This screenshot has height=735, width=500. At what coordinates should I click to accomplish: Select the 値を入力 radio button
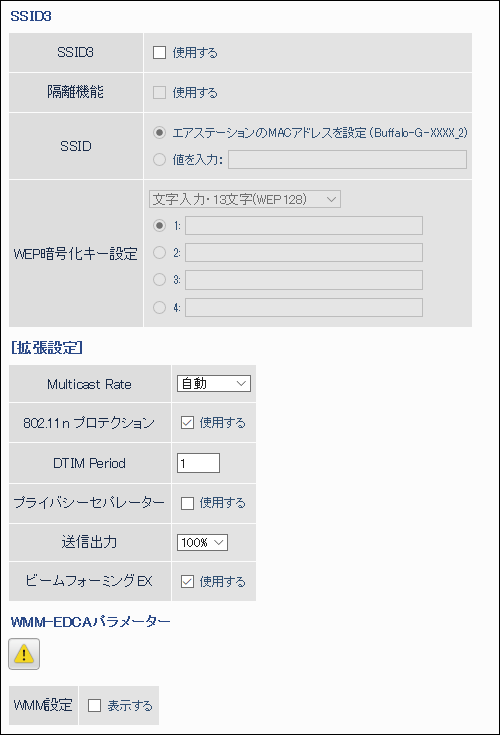[x=159, y=160]
